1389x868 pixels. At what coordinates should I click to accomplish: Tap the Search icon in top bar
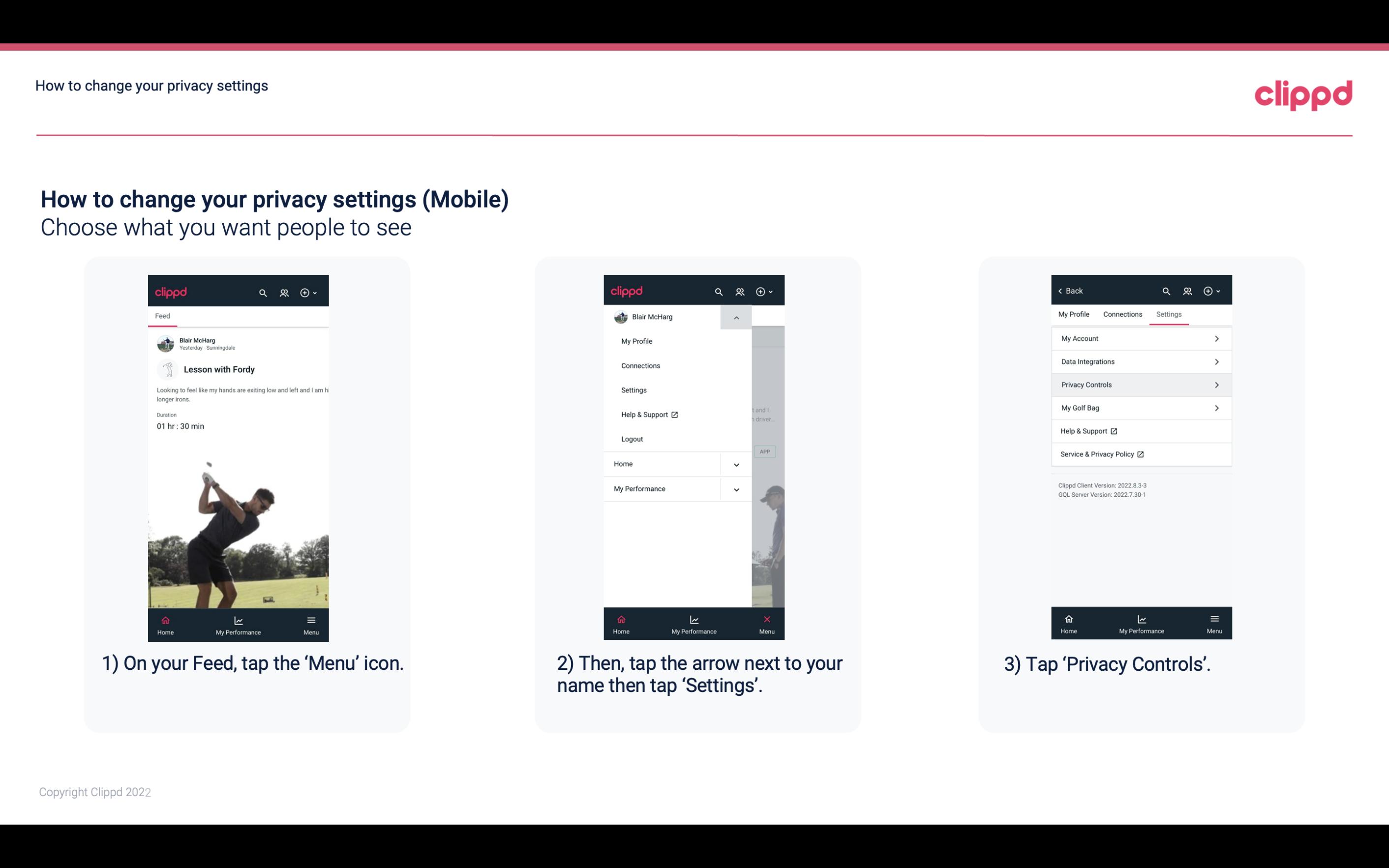point(263,292)
